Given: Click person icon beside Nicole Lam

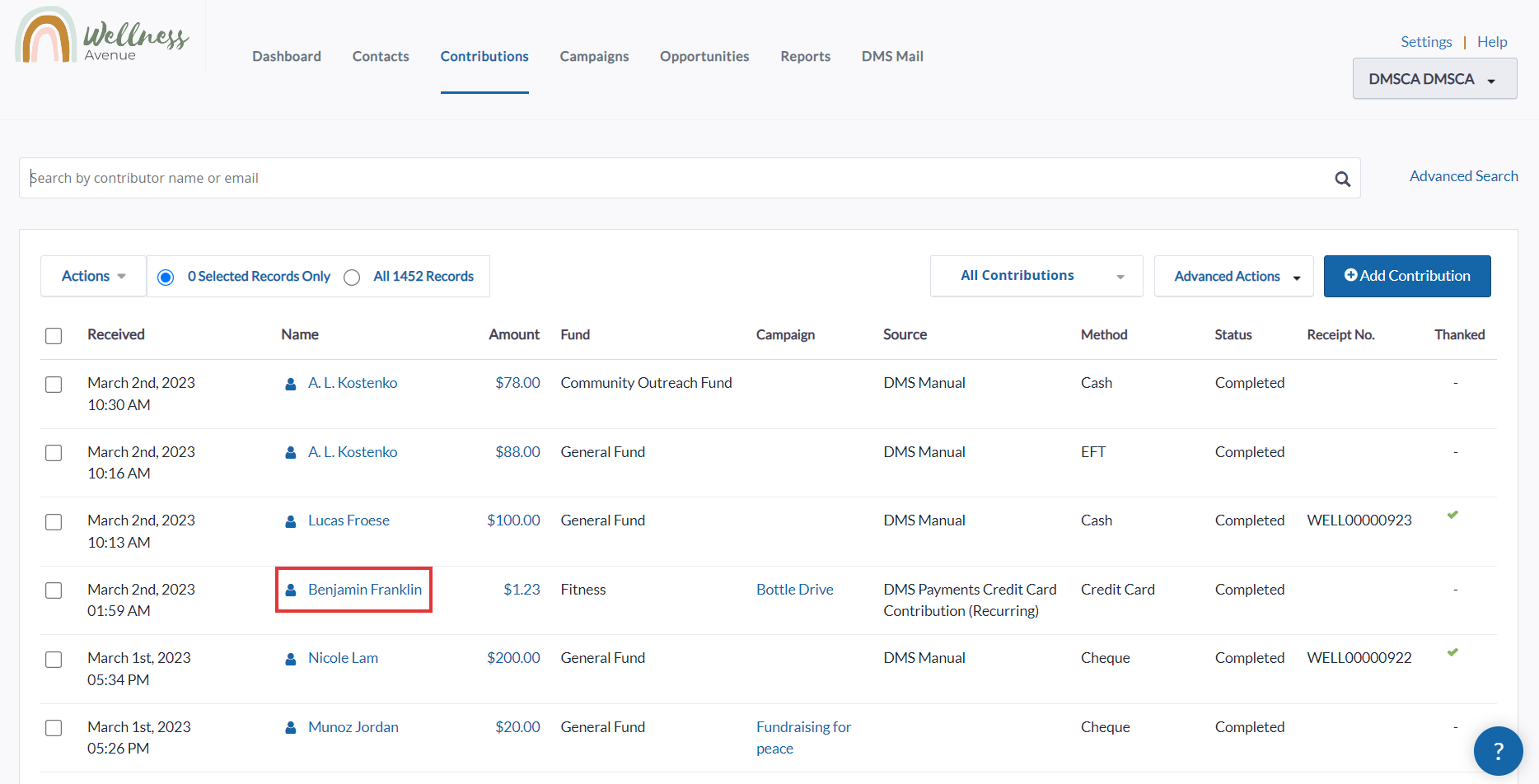Looking at the screenshot, I should coord(291,659).
